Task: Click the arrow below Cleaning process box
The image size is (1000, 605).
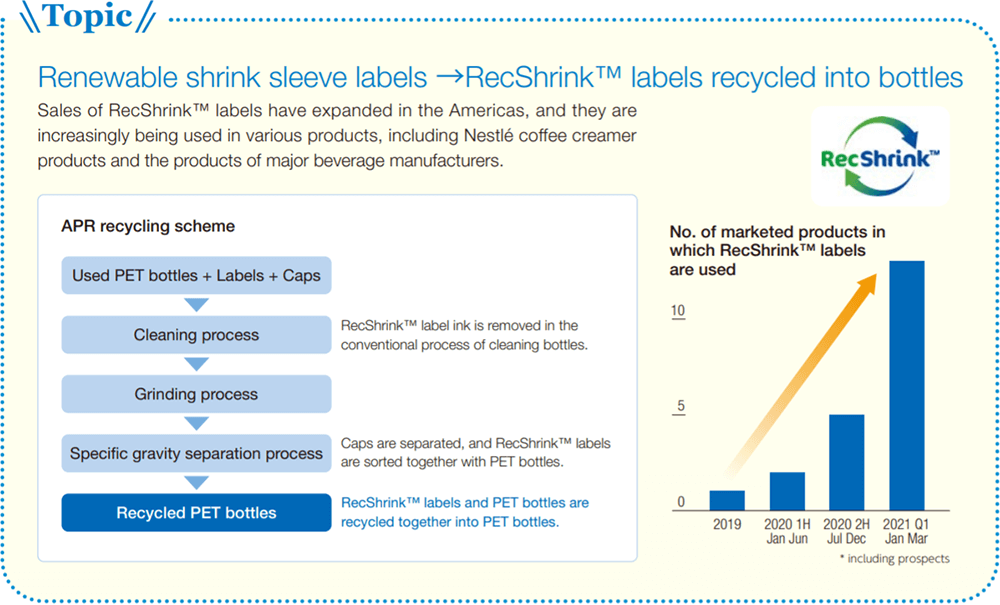Action: [x=196, y=364]
